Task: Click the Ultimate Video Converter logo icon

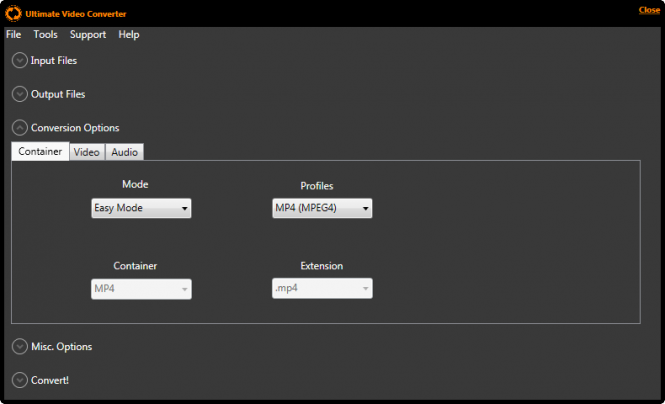Action: pos(13,14)
